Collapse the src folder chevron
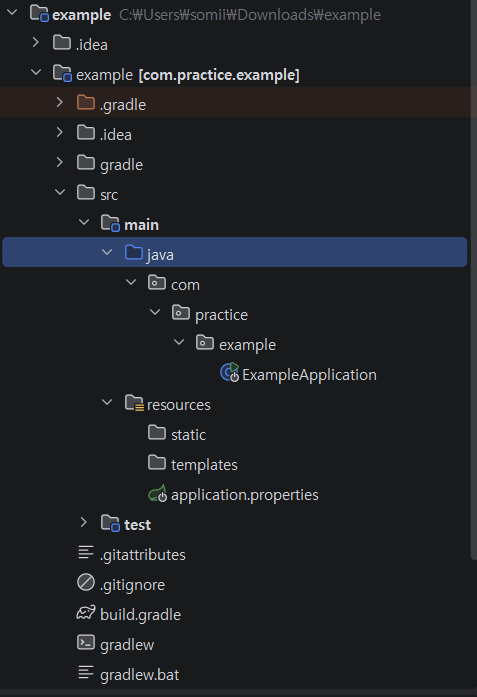477x697 pixels. (60, 192)
